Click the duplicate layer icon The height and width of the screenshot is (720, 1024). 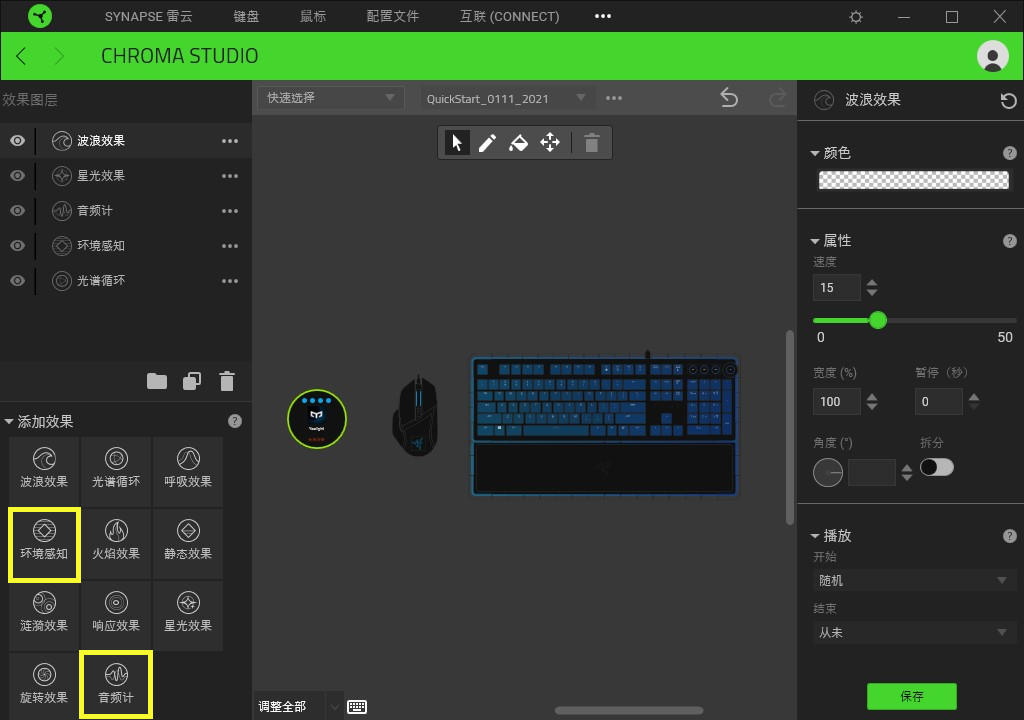(x=192, y=381)
